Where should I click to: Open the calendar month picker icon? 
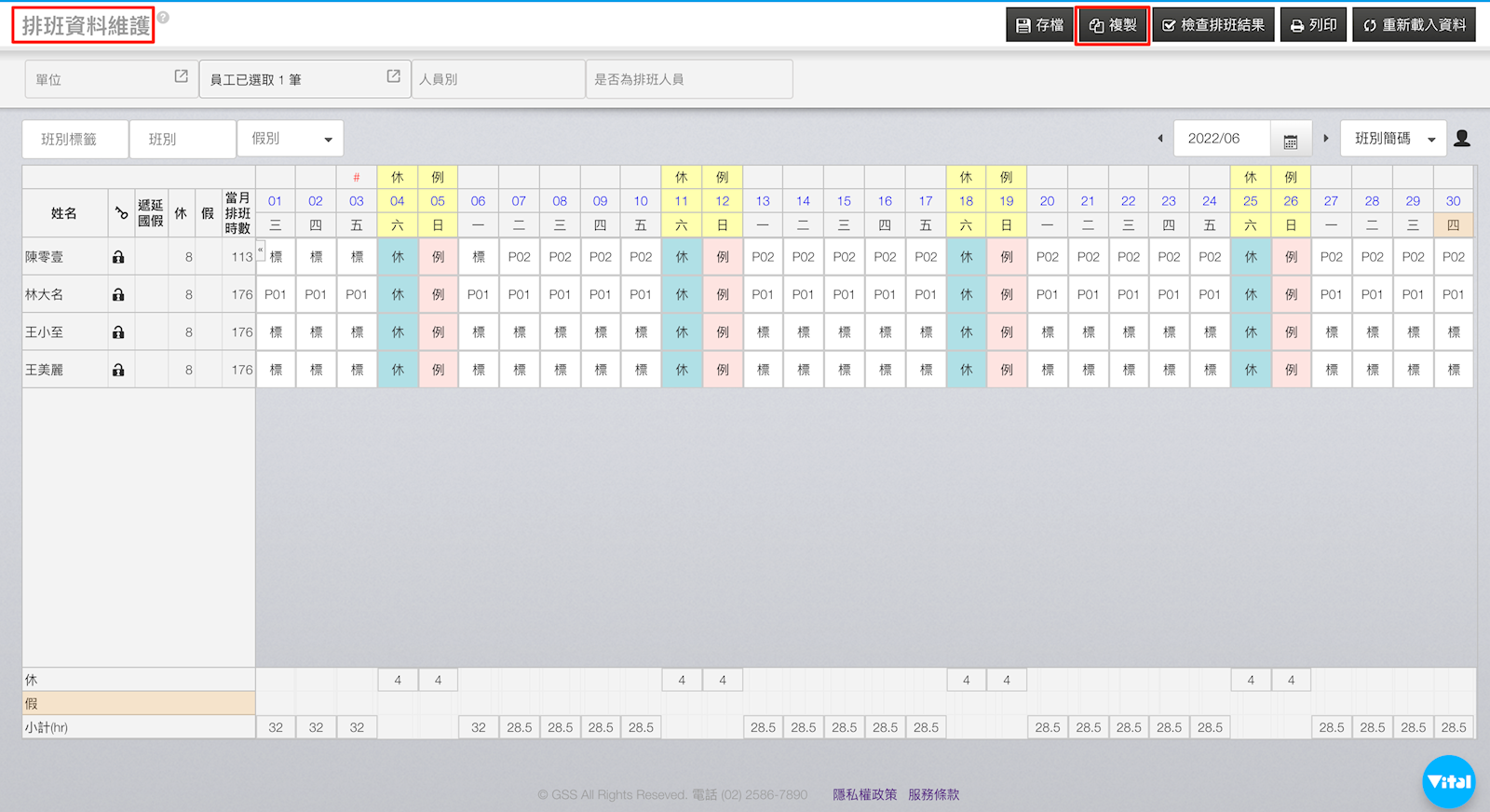pos(1291,140)
